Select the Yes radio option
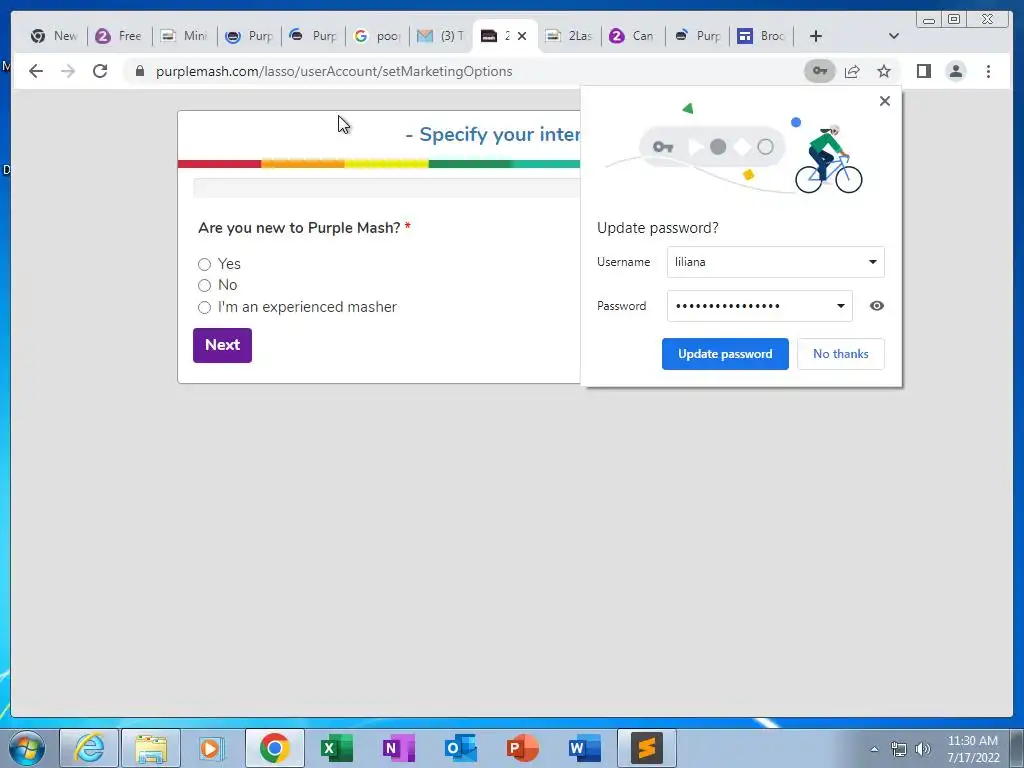 coord(204,264)
